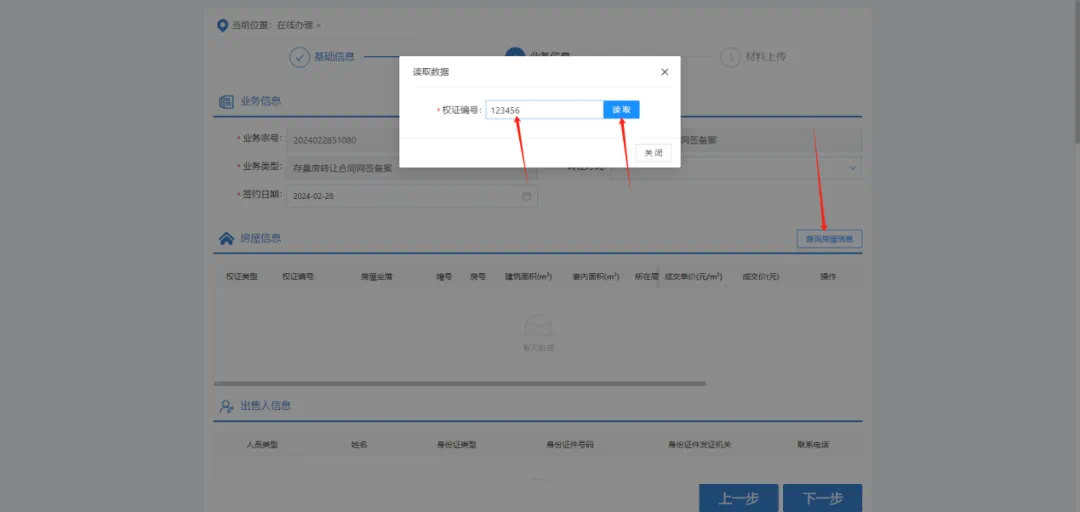Click the 基础信息 step check icon
Screen dimensions: 1080x512
pyautogui.click(x=299, y=57)
